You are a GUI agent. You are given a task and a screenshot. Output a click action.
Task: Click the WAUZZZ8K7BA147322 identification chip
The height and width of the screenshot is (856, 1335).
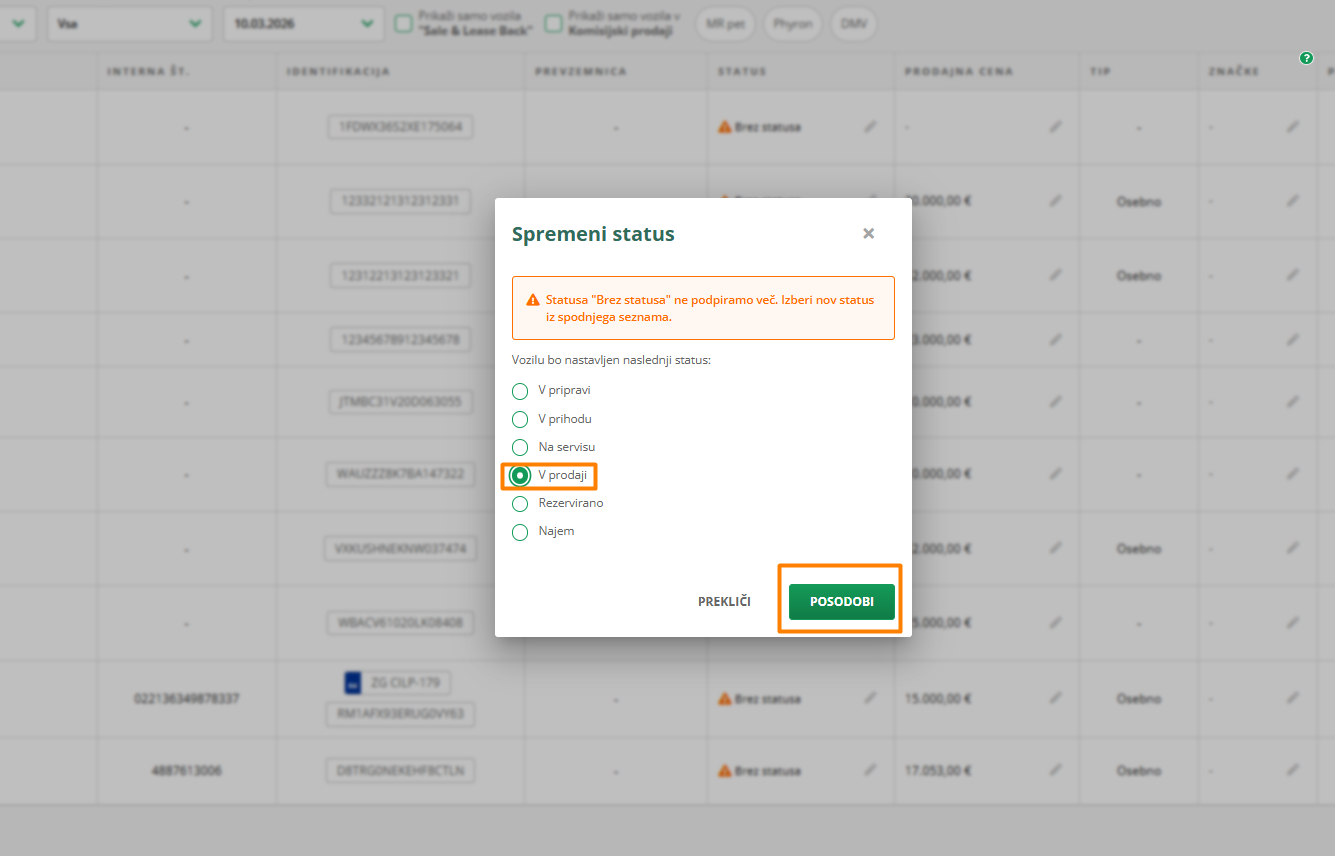(399, 474)
